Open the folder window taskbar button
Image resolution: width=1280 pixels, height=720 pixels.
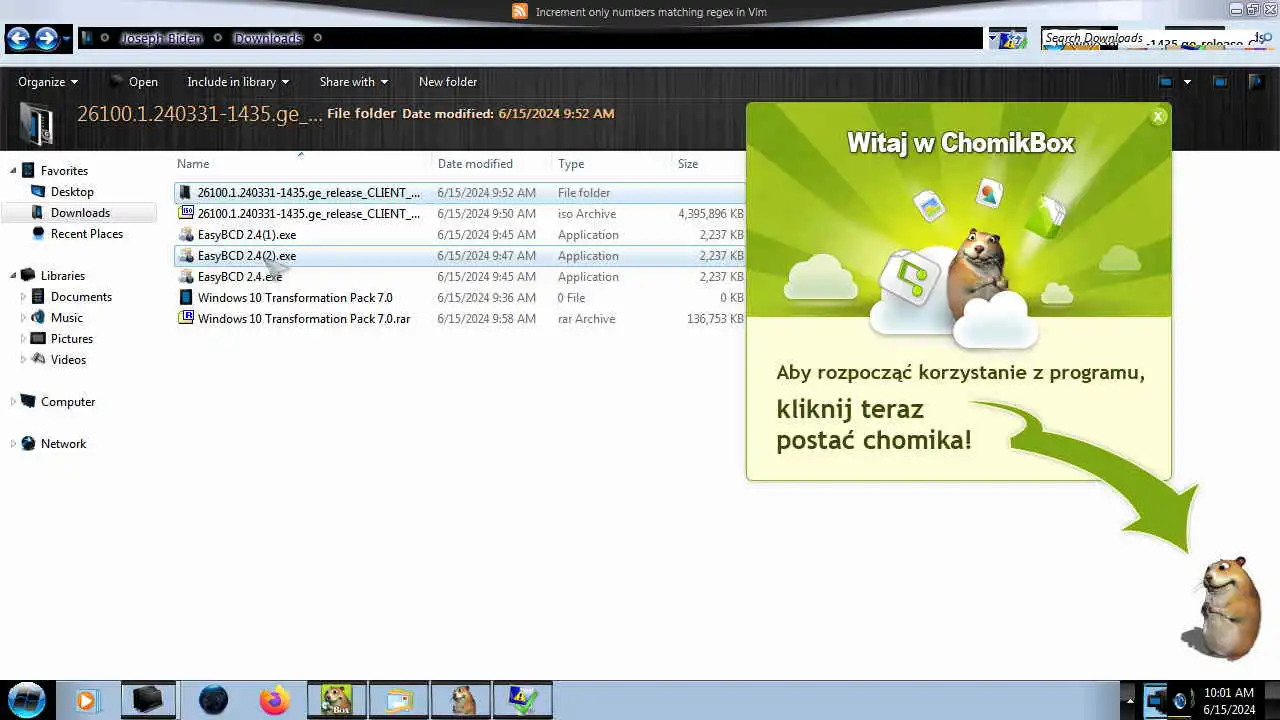coord(399,700)
